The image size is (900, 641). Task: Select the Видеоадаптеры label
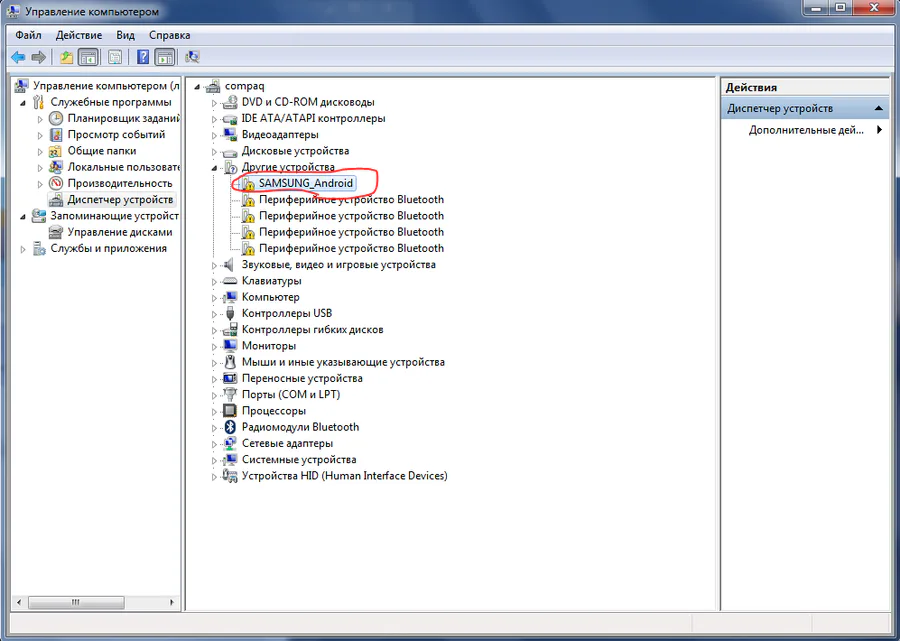click(280, 135)
